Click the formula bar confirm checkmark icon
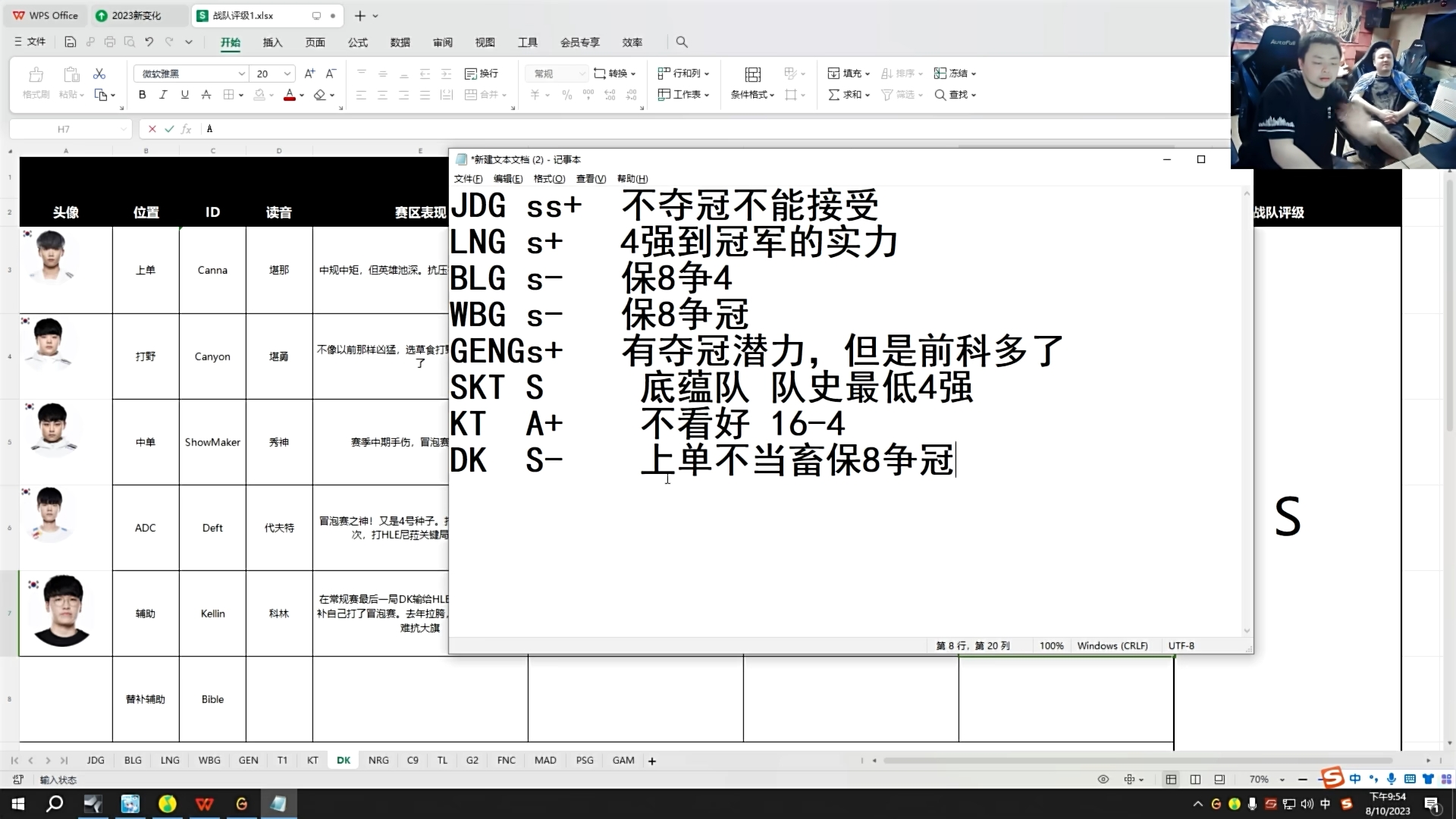The width and height of the screenshot is (1456, 819). coord(169,129)
